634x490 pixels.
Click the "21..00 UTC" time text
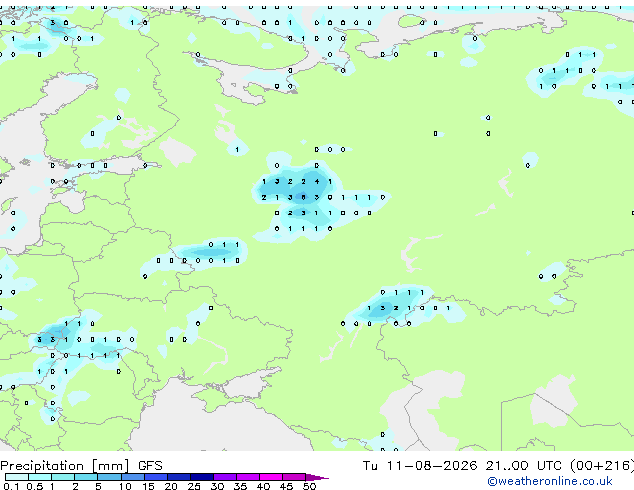coord(524,465)
